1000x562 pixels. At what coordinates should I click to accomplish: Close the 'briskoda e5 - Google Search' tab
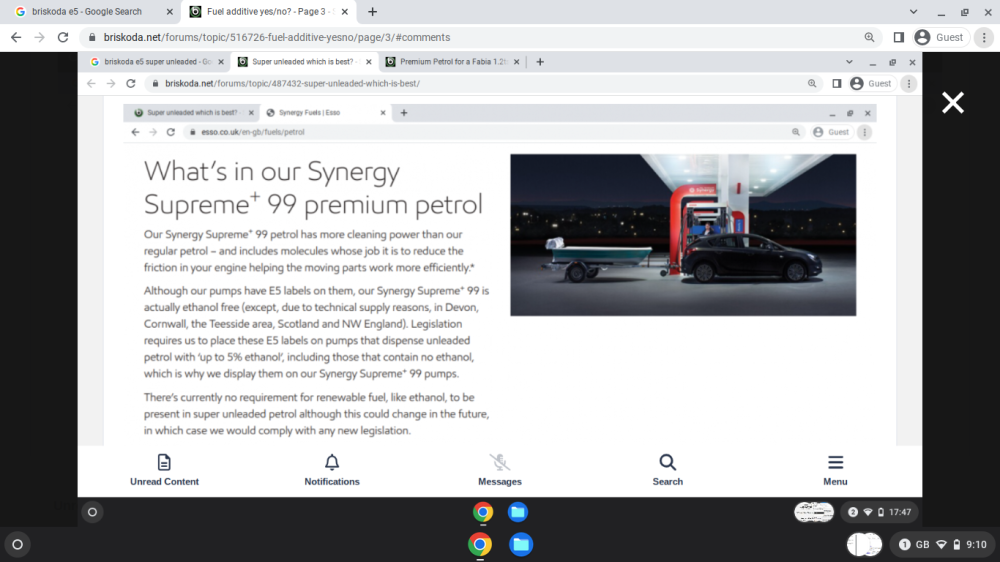point(170,11)
